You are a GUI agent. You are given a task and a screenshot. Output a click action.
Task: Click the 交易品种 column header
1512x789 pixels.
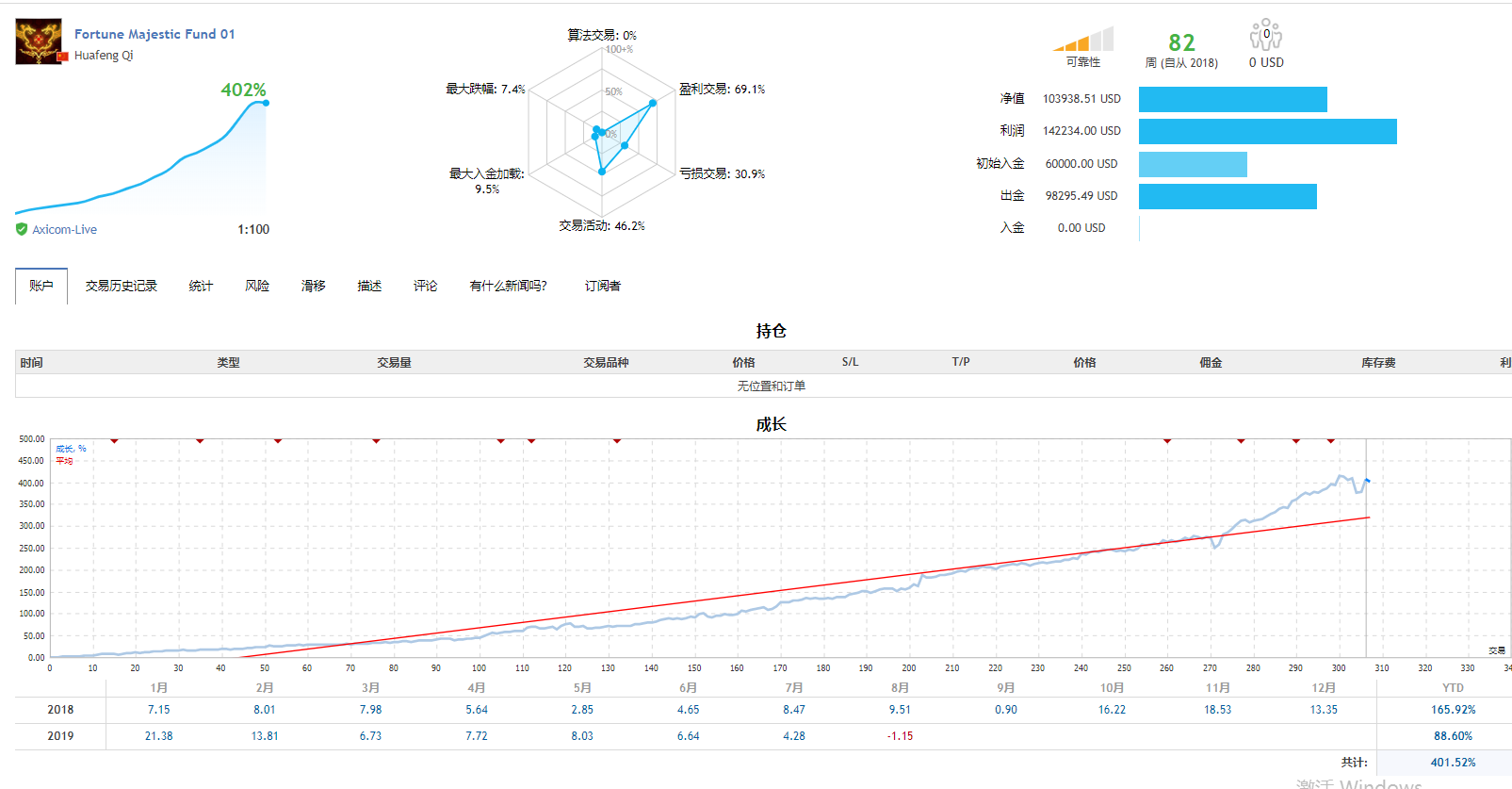606,362
